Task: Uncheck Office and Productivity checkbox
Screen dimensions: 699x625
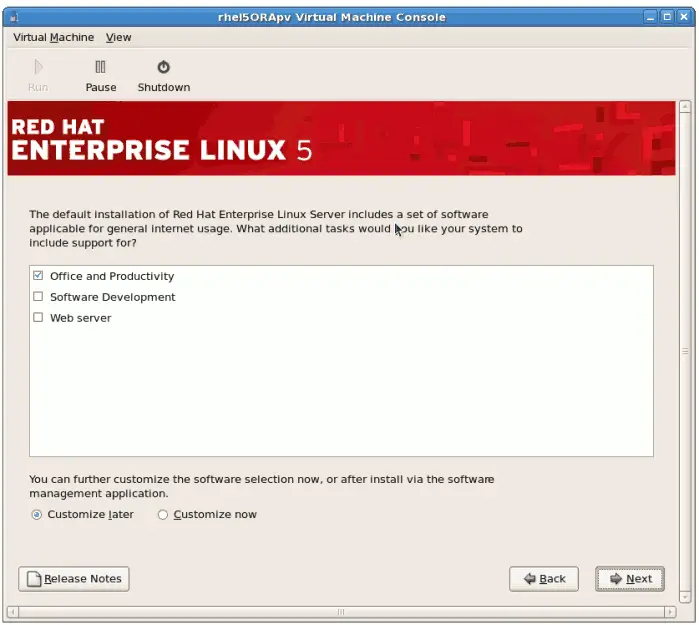Action: tap(38, 276)
